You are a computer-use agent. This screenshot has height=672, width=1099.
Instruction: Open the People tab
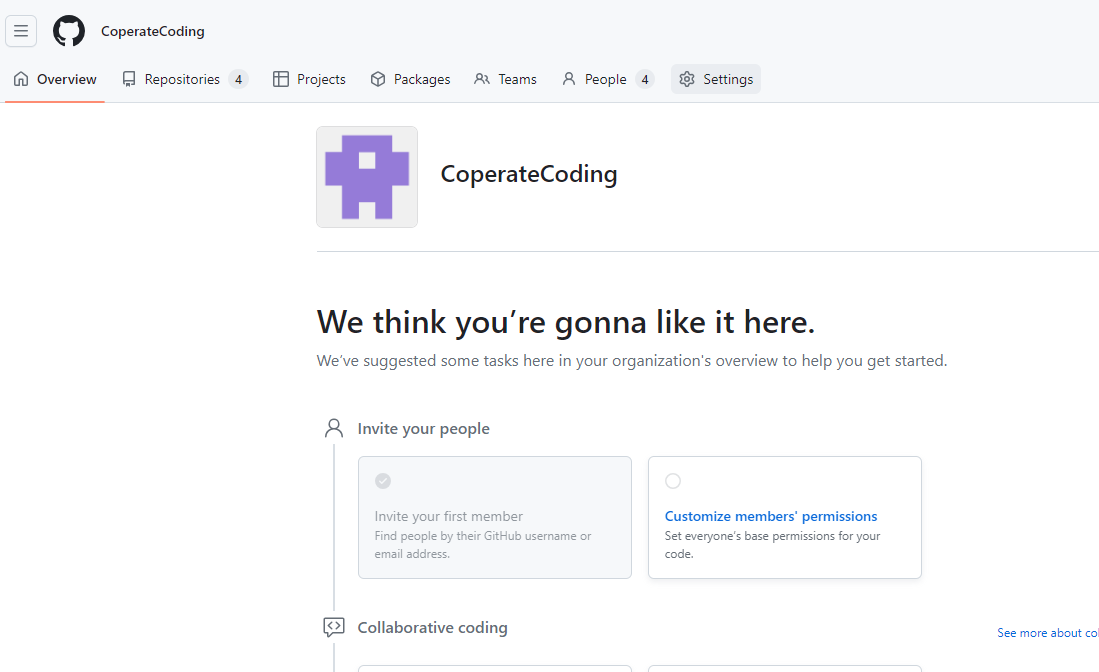coord(608,79)
